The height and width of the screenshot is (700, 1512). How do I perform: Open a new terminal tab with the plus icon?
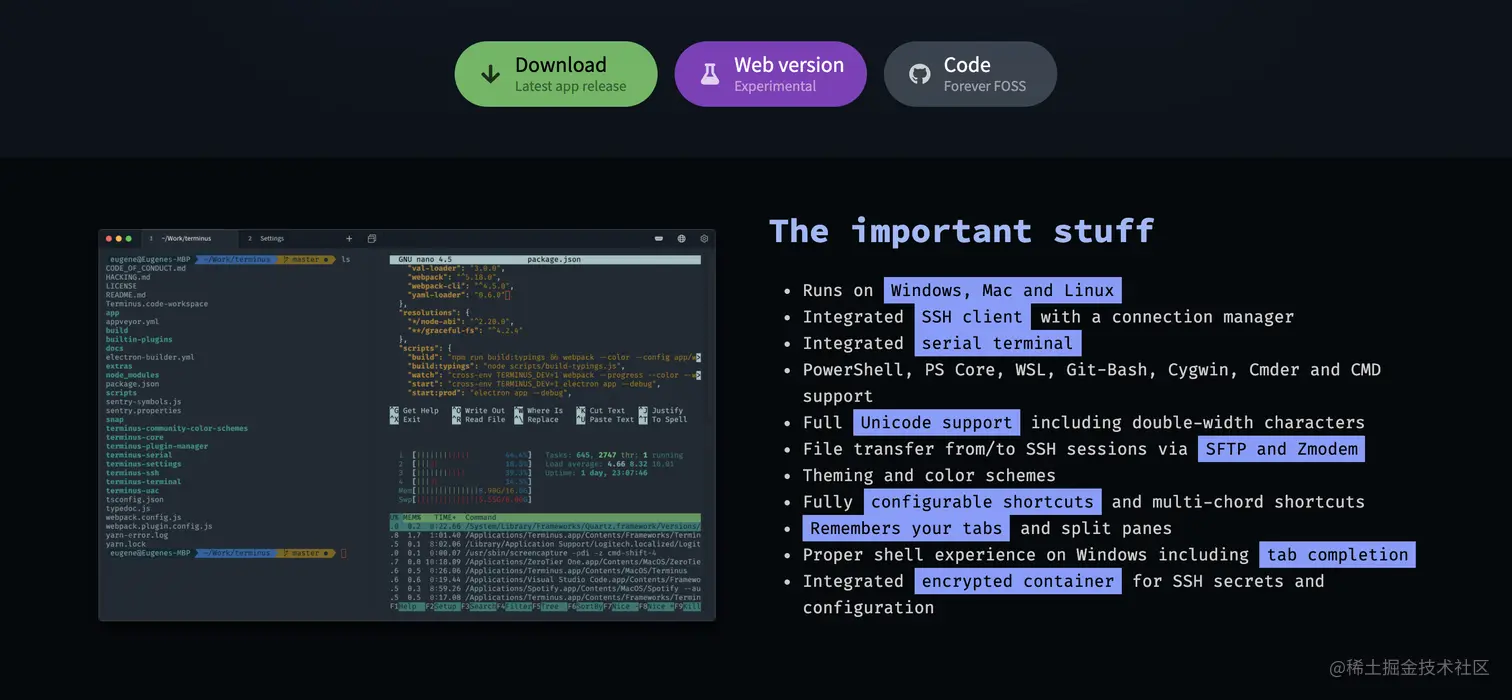point(349,239)
